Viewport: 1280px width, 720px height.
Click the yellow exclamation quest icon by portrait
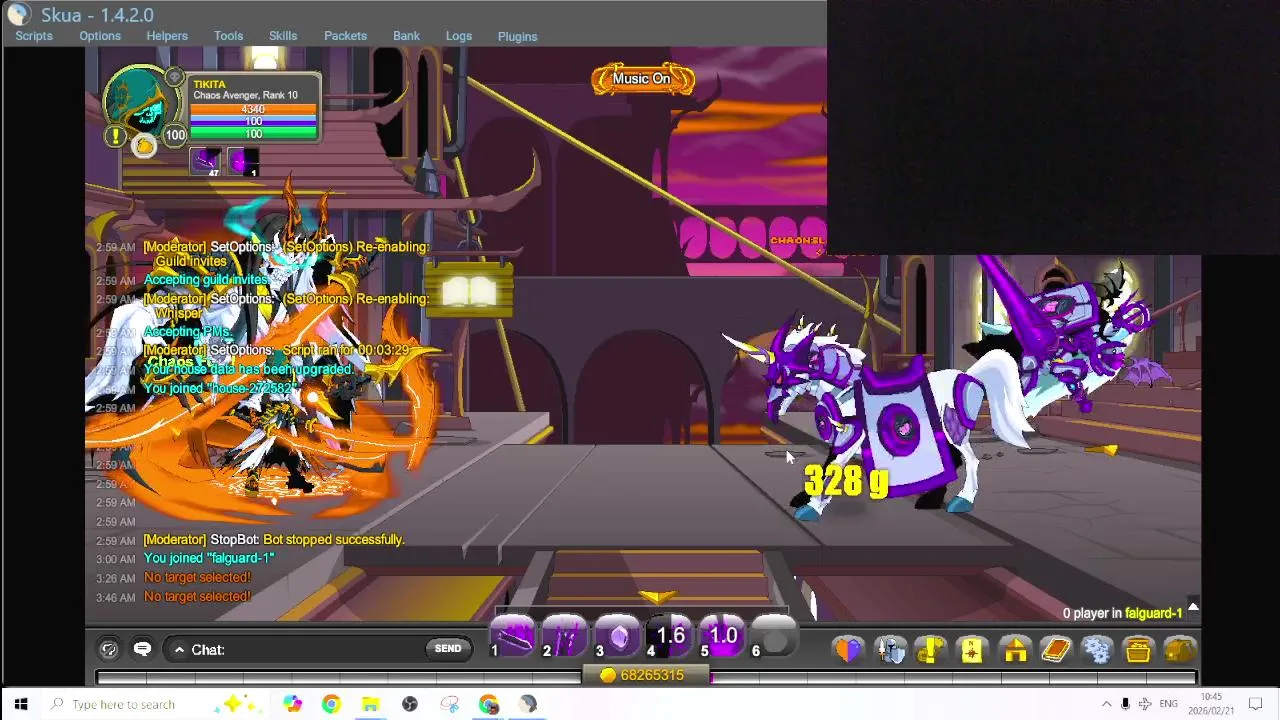[x=116, y=135]
